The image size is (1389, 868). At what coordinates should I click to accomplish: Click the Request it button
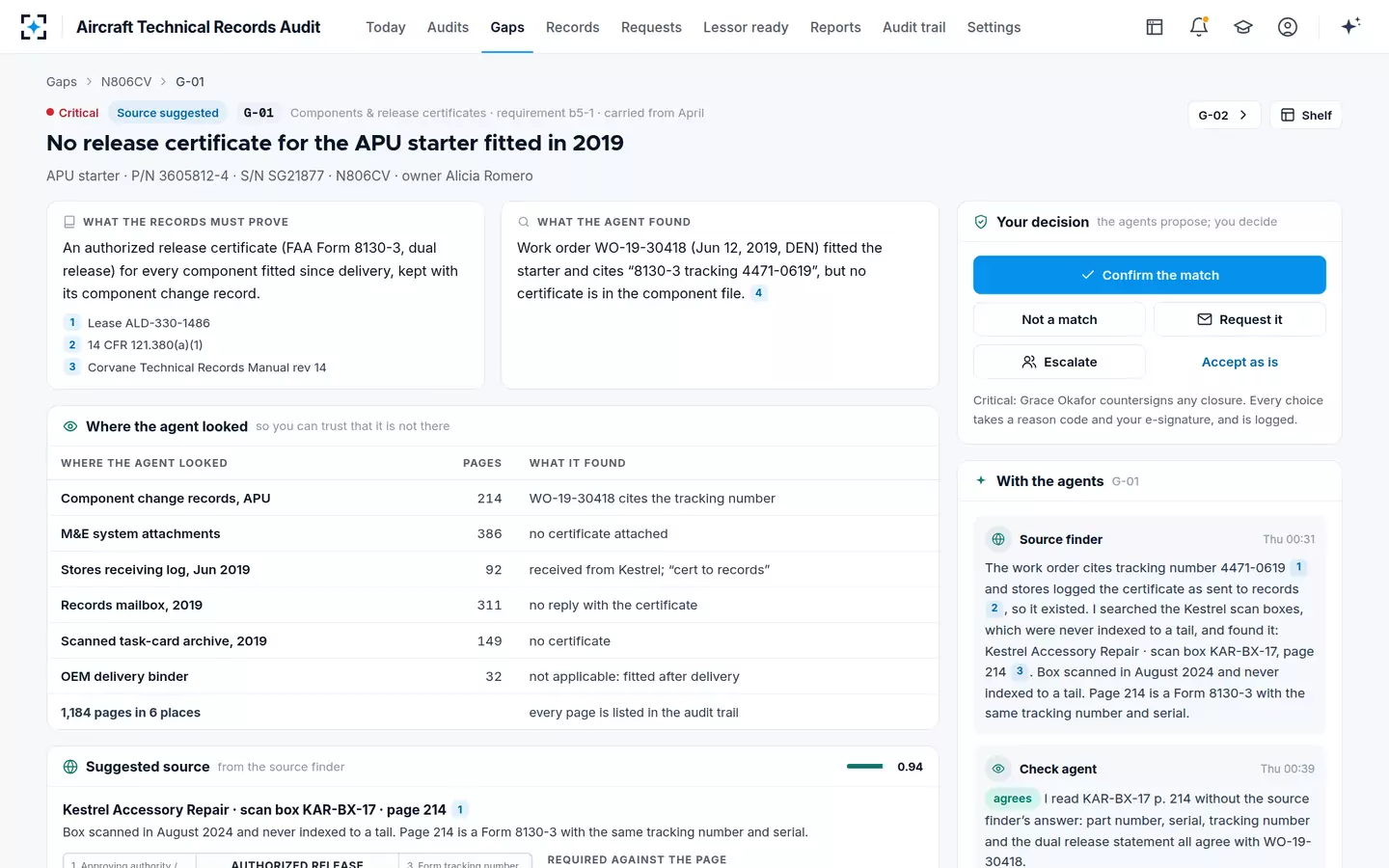coord(1239,319)
